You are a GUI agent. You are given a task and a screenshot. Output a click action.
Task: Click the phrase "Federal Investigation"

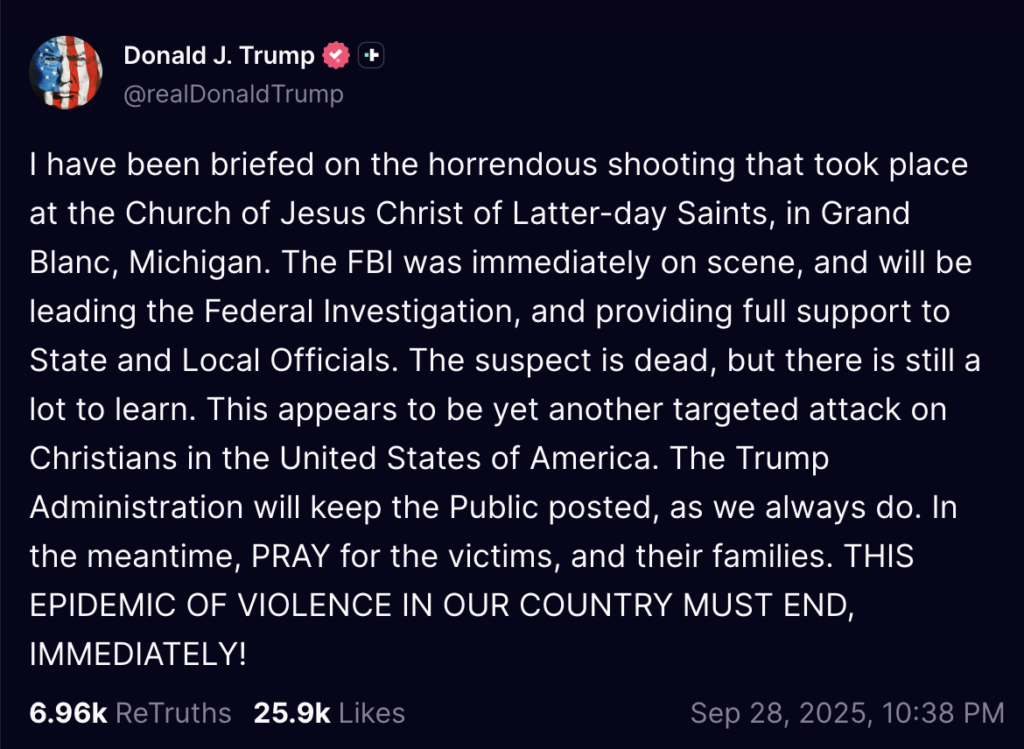click(359, 311)
